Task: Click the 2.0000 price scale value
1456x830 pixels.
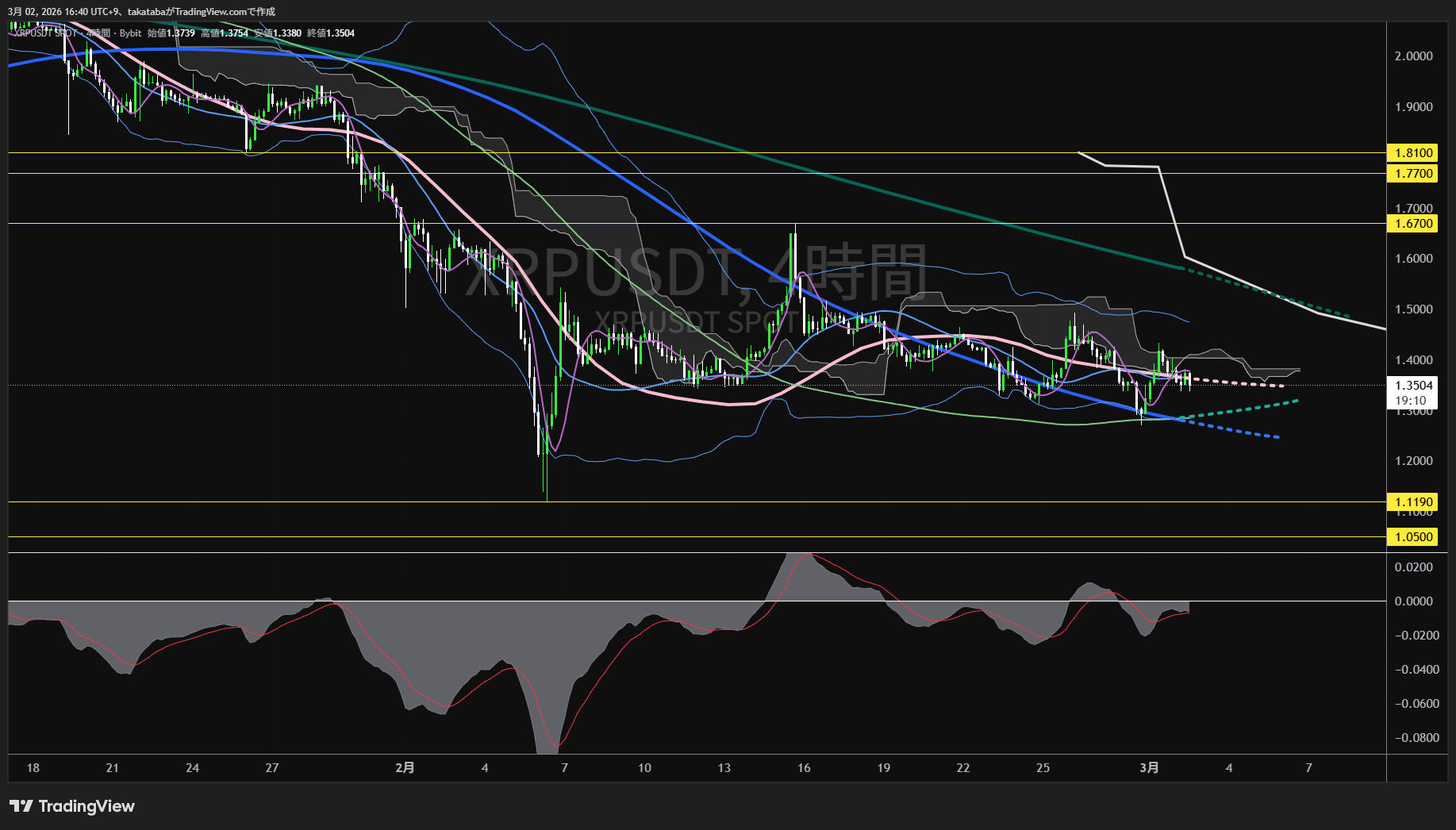Action: pyautogui.click(x=1413, y=56)
